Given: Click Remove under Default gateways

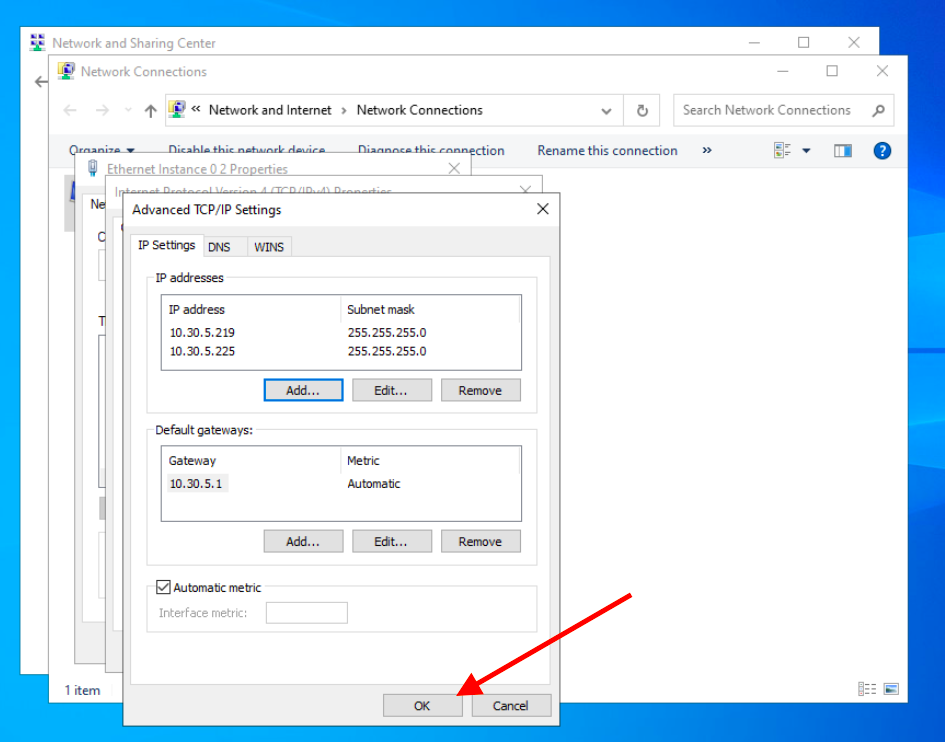Looking at the screenshot, I should tap(480, 541).
